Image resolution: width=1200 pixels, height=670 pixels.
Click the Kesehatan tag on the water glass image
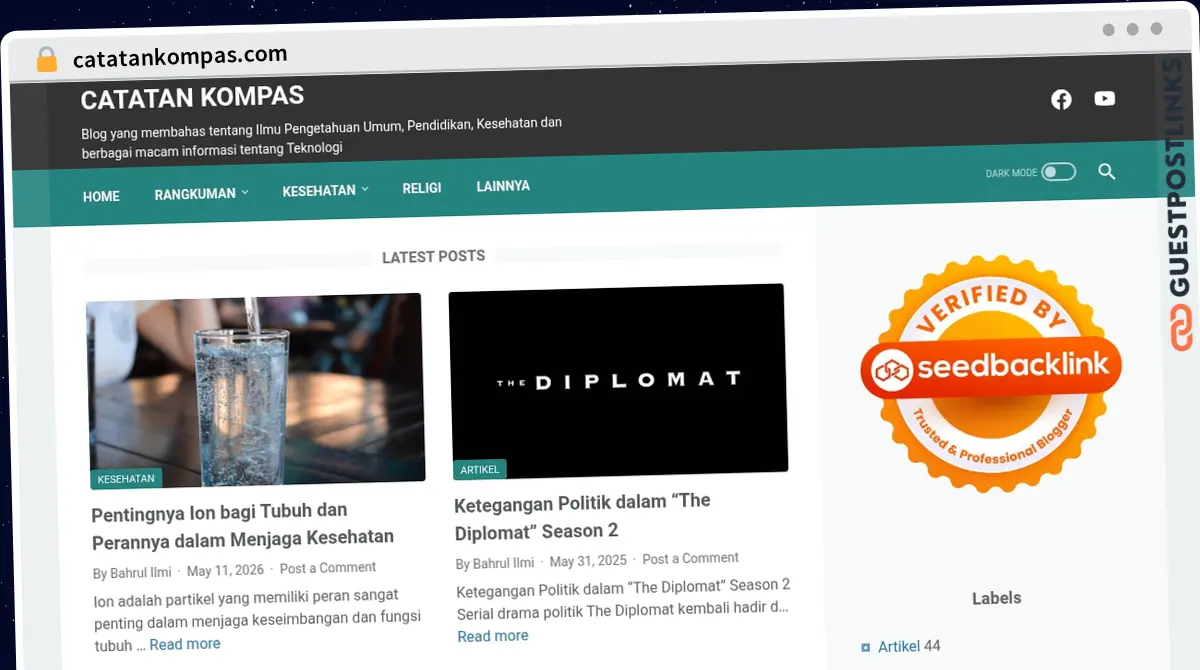[126, 479]
